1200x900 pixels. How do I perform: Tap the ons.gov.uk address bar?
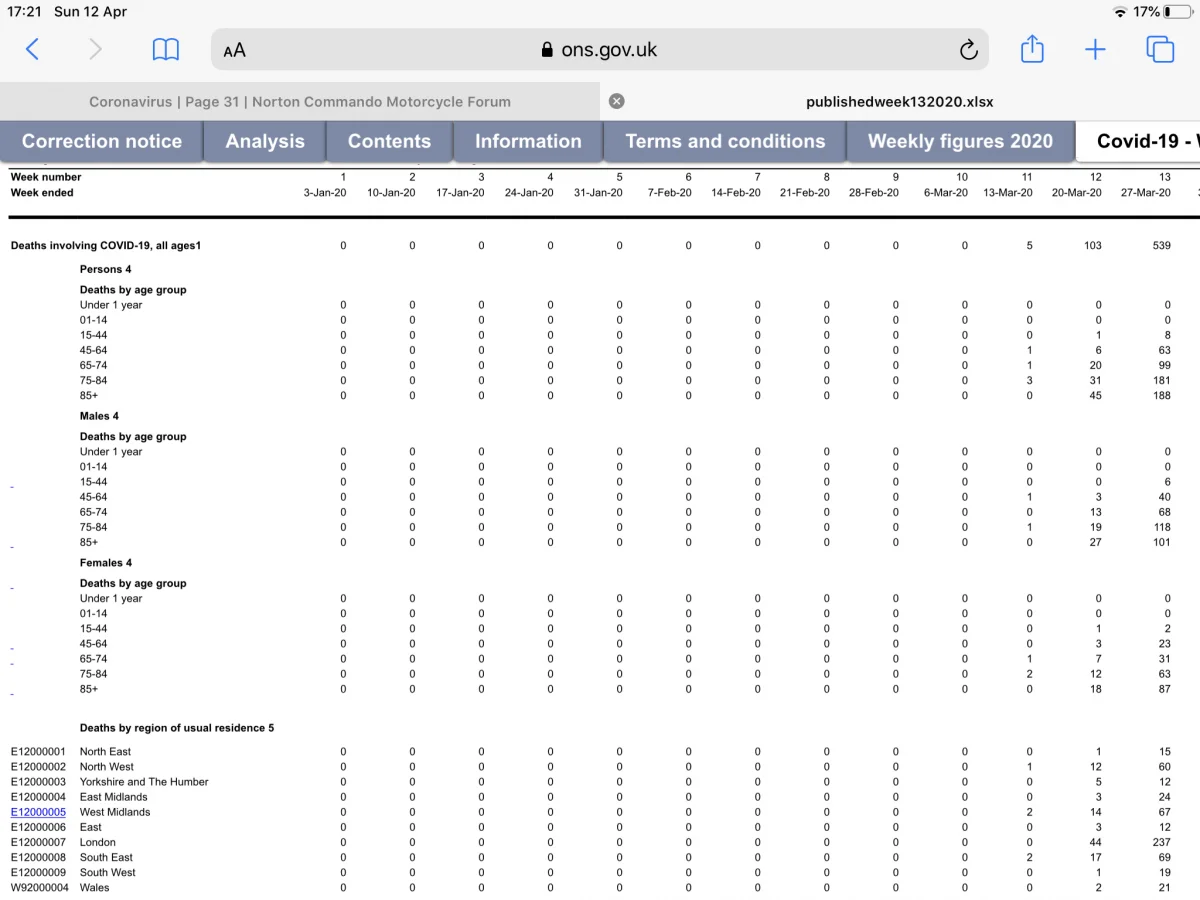click(600, 50)
